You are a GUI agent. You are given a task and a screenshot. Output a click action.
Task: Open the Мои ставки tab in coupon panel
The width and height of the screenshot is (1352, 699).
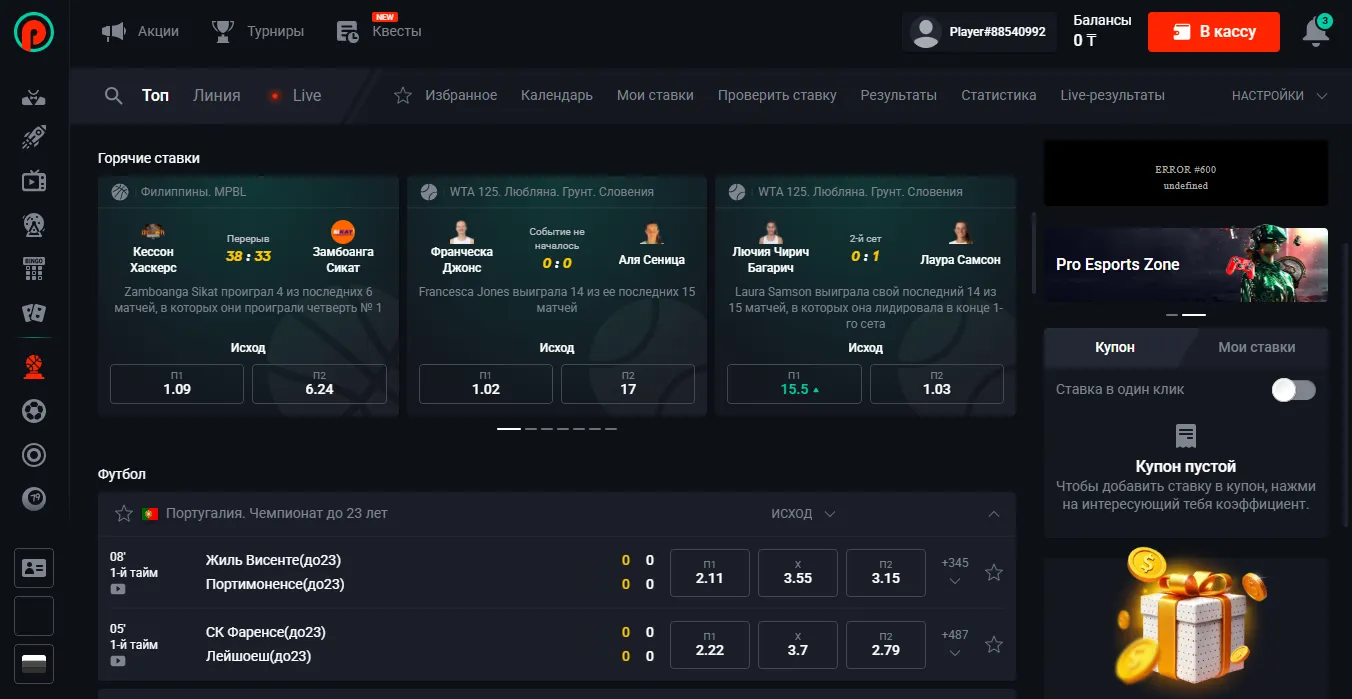pyautogui.click(x=1256, y=347)
